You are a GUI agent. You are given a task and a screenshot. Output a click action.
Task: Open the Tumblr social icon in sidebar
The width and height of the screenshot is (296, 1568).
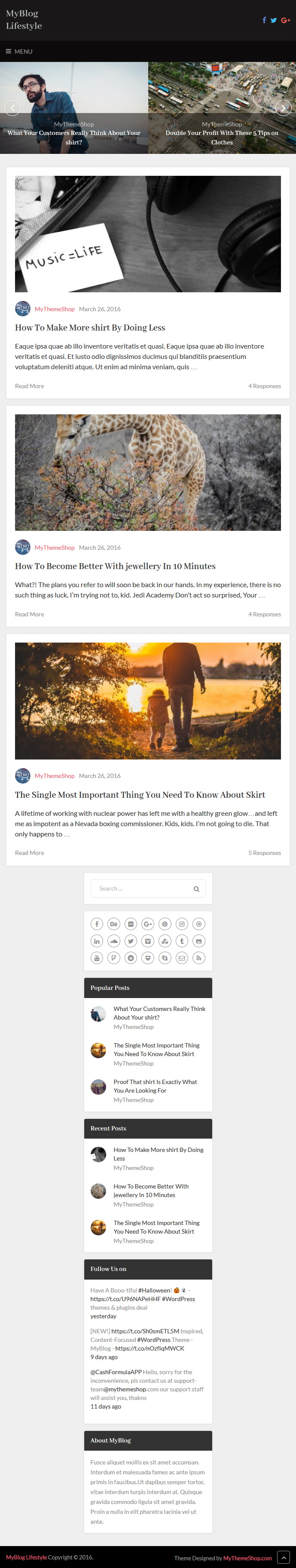pyautogui.click(x=182, y=941)
